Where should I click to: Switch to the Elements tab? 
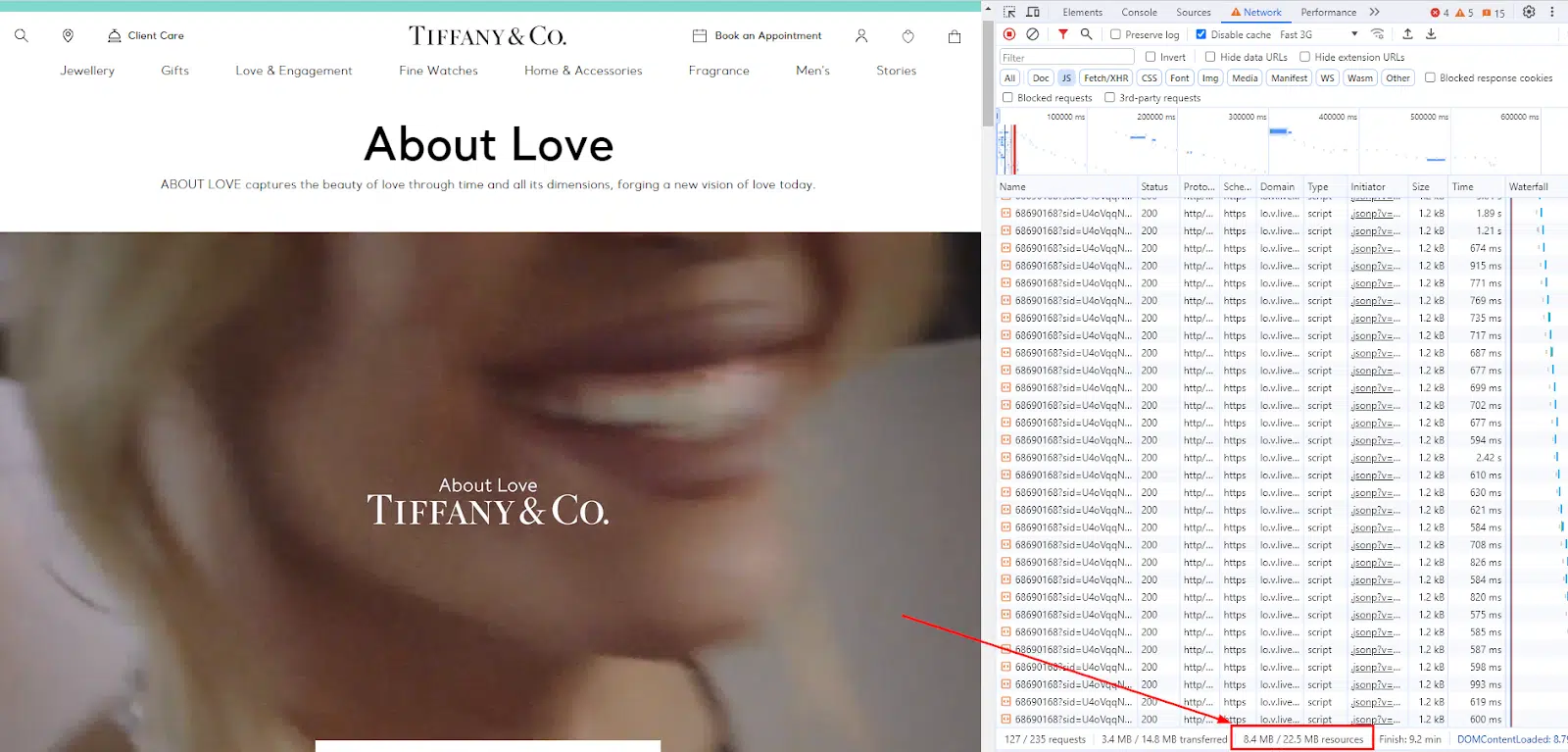[x=1082, y=12]
